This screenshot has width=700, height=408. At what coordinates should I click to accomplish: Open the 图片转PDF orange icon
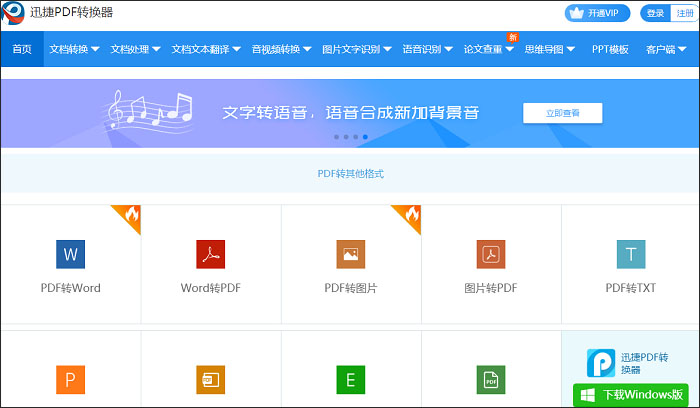(x=491, y=254)
